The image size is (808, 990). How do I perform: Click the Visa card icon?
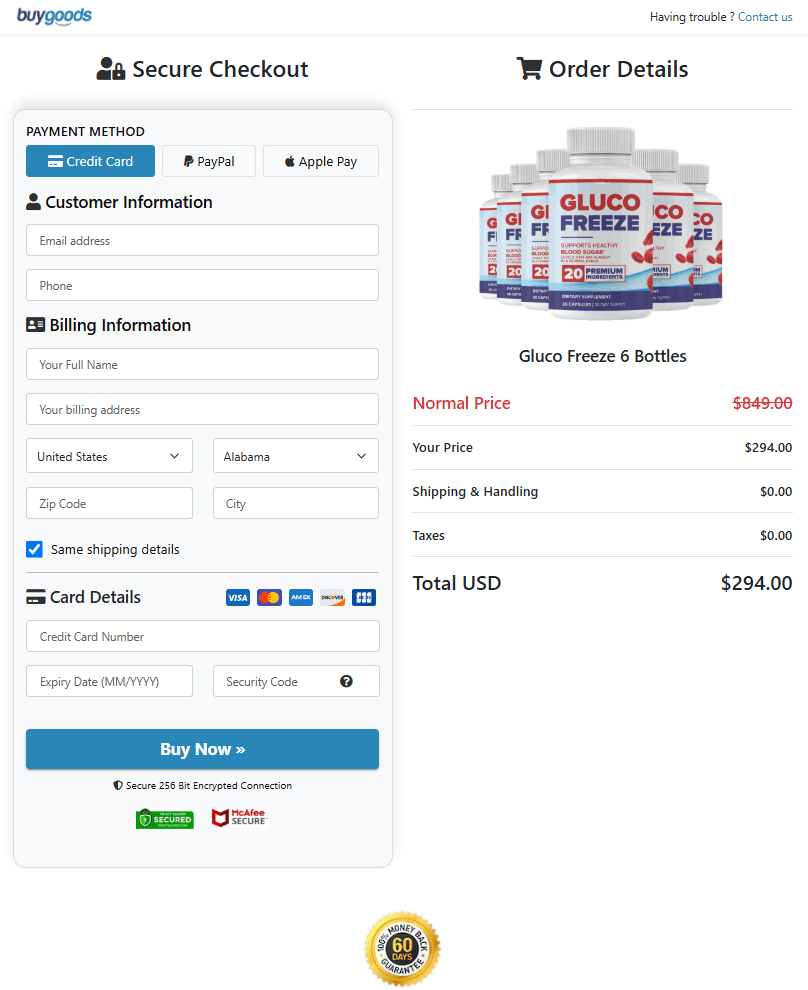click(237, 598)
